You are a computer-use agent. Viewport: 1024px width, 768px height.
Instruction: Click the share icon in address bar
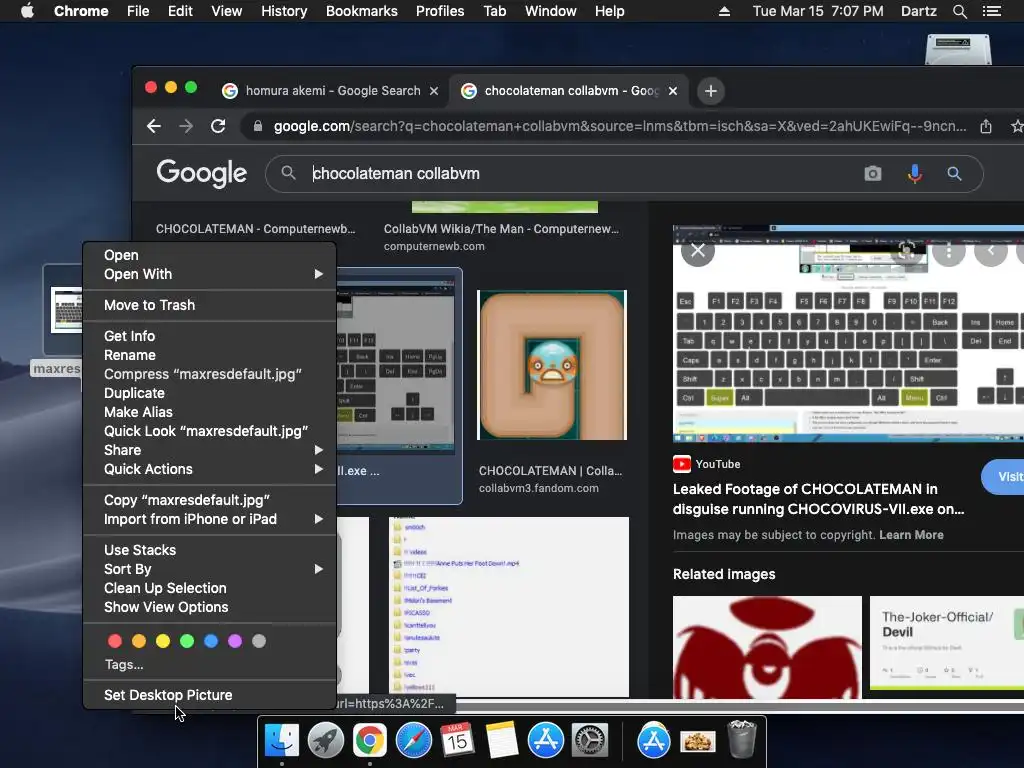pyautogui.click(x=986, y=126)
